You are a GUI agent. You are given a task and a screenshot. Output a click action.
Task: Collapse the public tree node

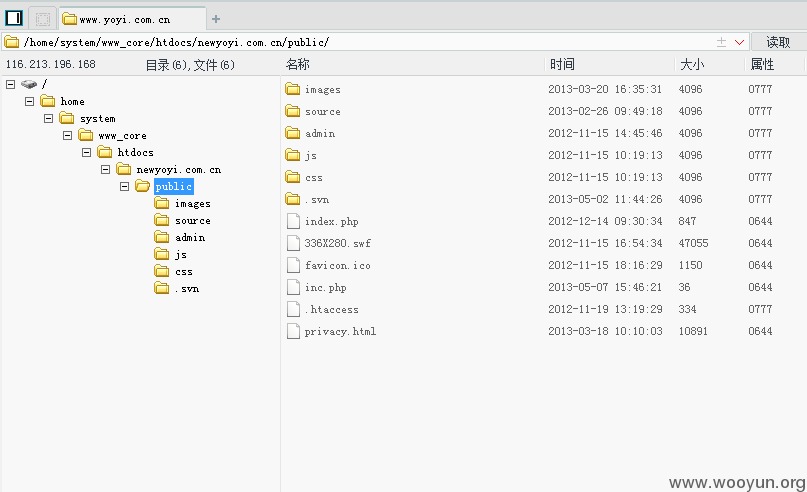tap(125, 186)
